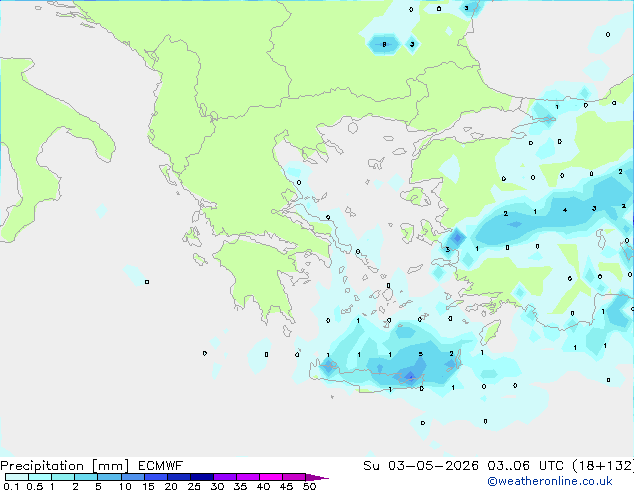Click the 'ECMWF' model label
634x490 pixels.
[161, 466]
